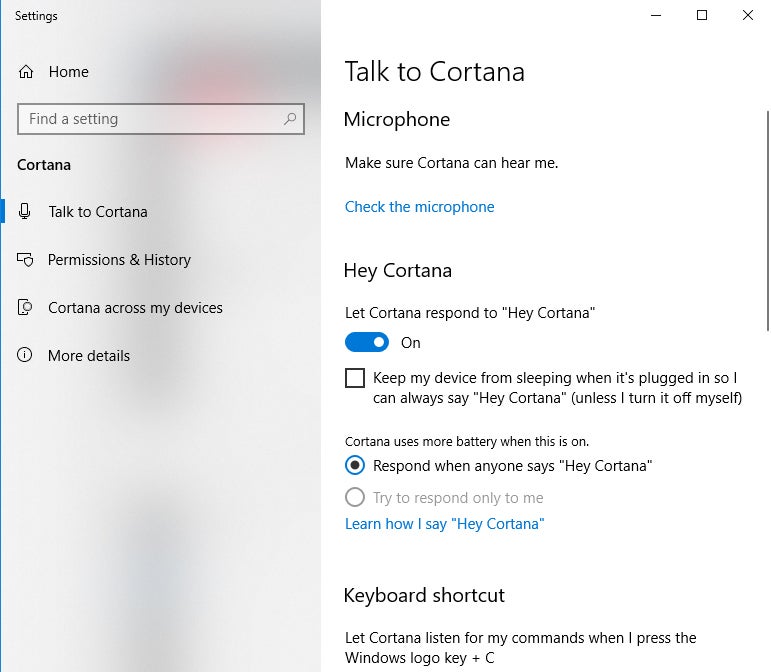Click the Permissions & History shield icon

coord(25,260)
